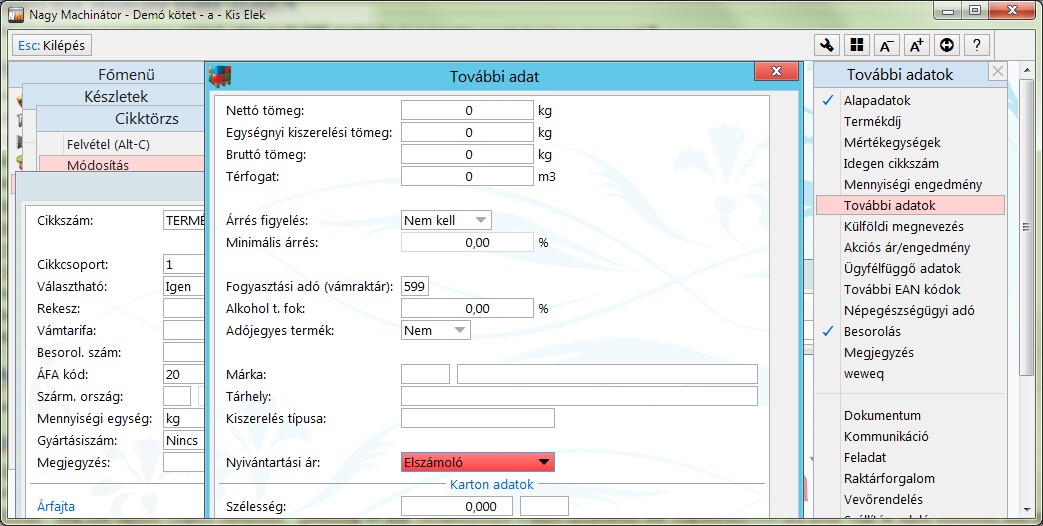The height and width of the screenshot is (526, 1043).
Task: Select Besorolás in side panel
Action: tap(872, 331)
